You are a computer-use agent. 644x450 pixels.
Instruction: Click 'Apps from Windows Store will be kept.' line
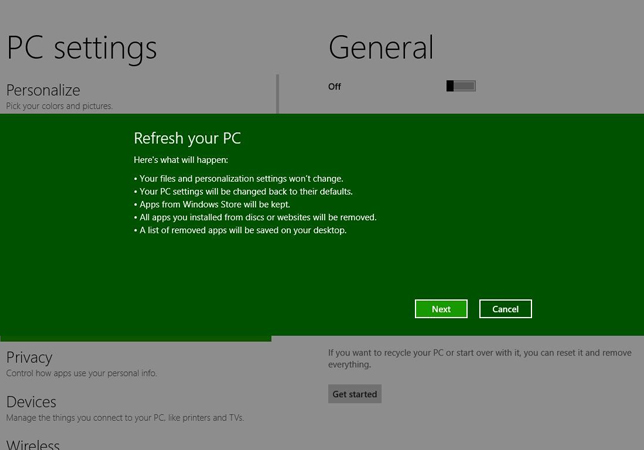point(212,204)
